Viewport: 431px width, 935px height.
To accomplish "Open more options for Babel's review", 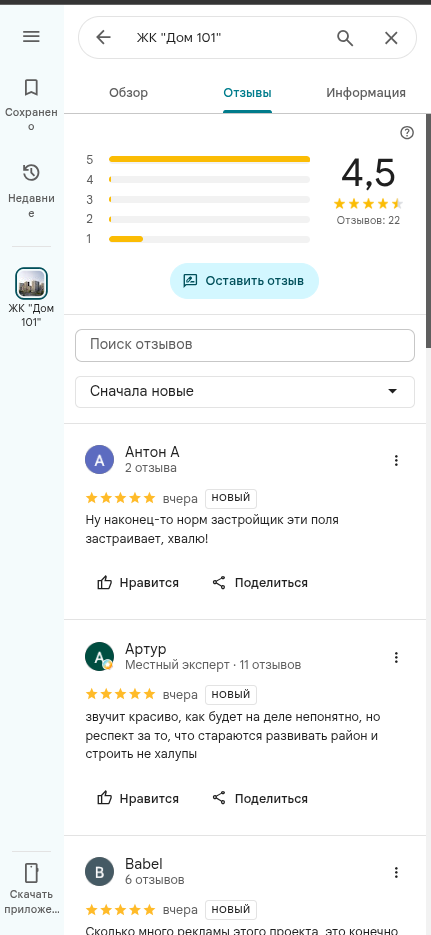I will pyautogui.click(x=396, y=873).
